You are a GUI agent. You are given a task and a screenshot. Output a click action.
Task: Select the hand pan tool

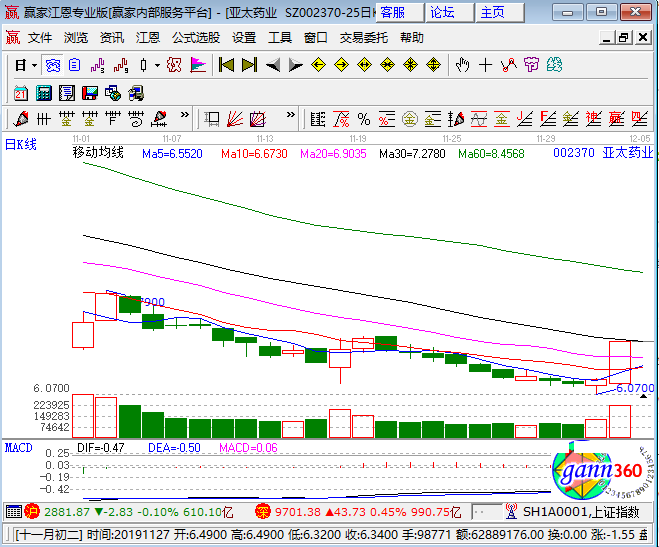click(x=462, y=65)
